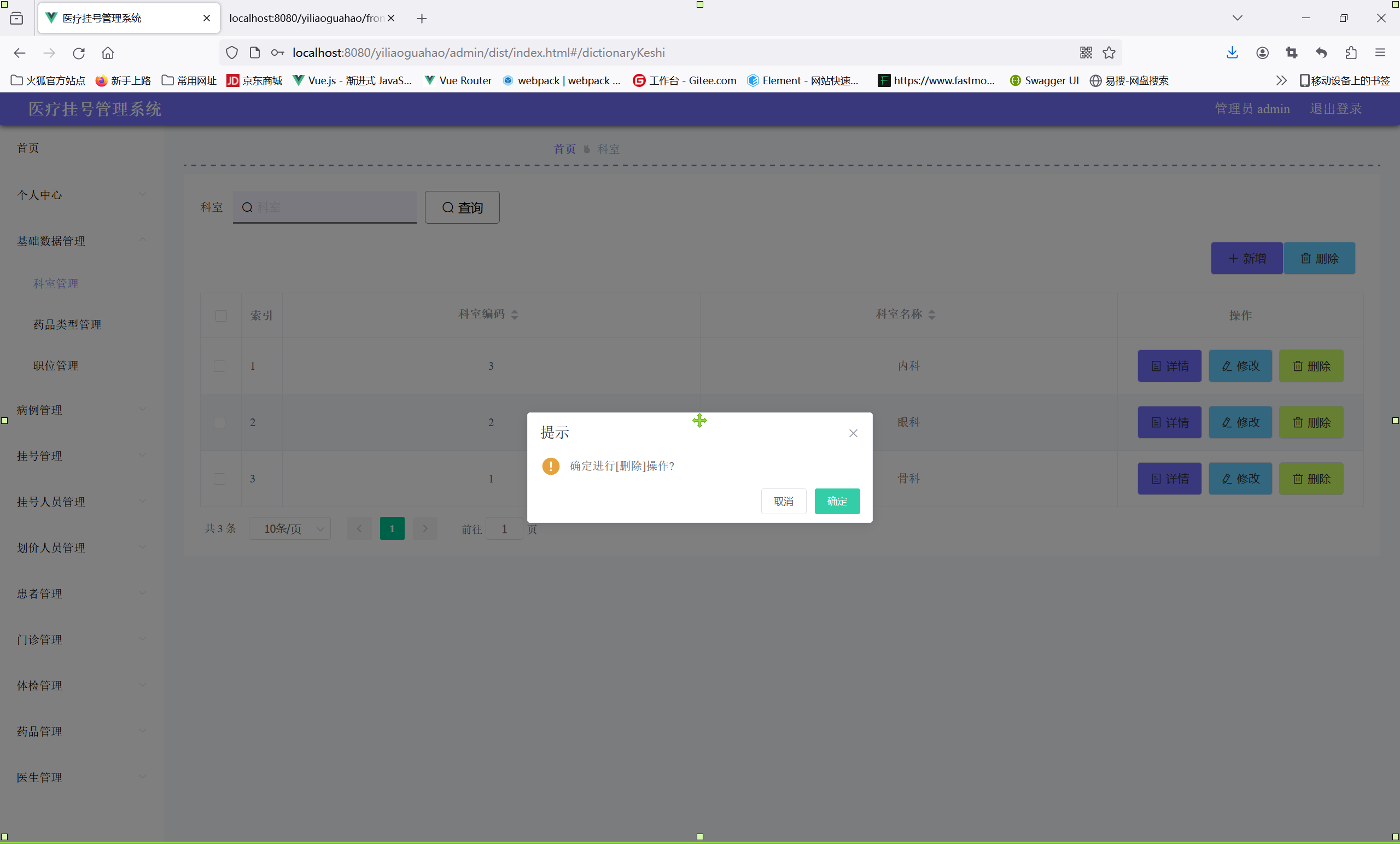Viewport: 1400px width, 844px height.
Task: Go to browser home icon
Action: (107, 53)
